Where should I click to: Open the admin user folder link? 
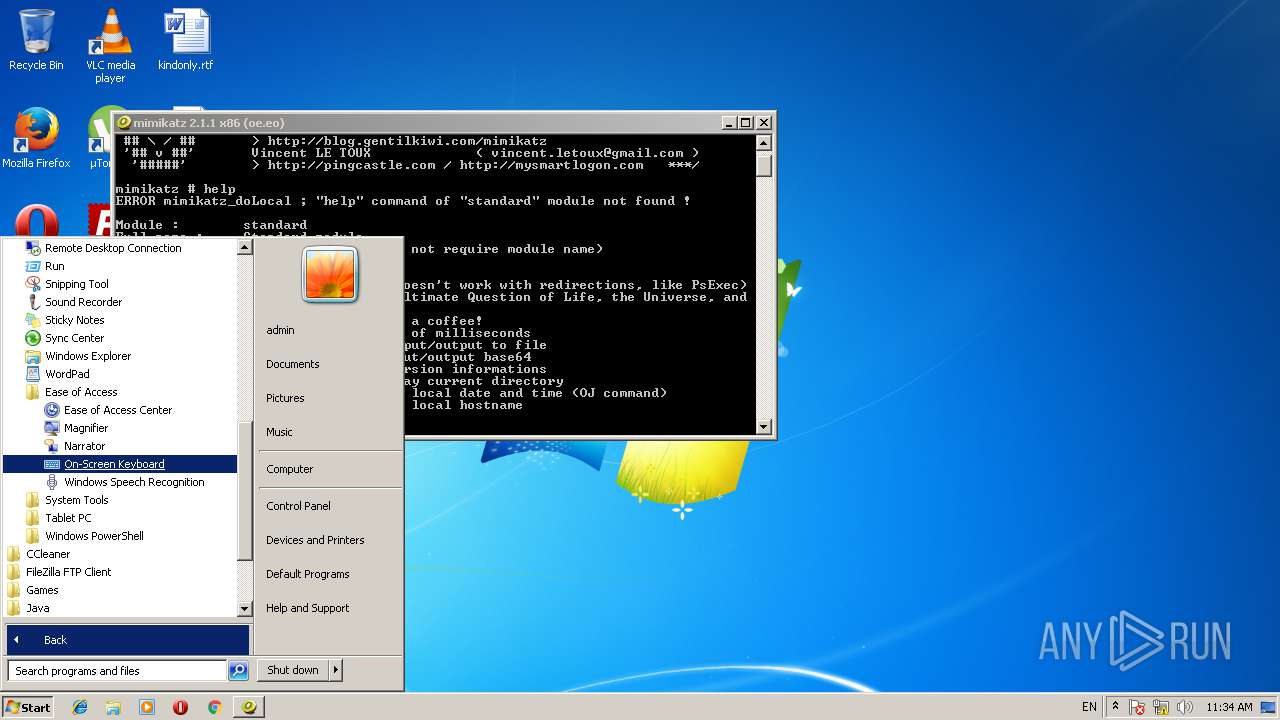(280, 330)
